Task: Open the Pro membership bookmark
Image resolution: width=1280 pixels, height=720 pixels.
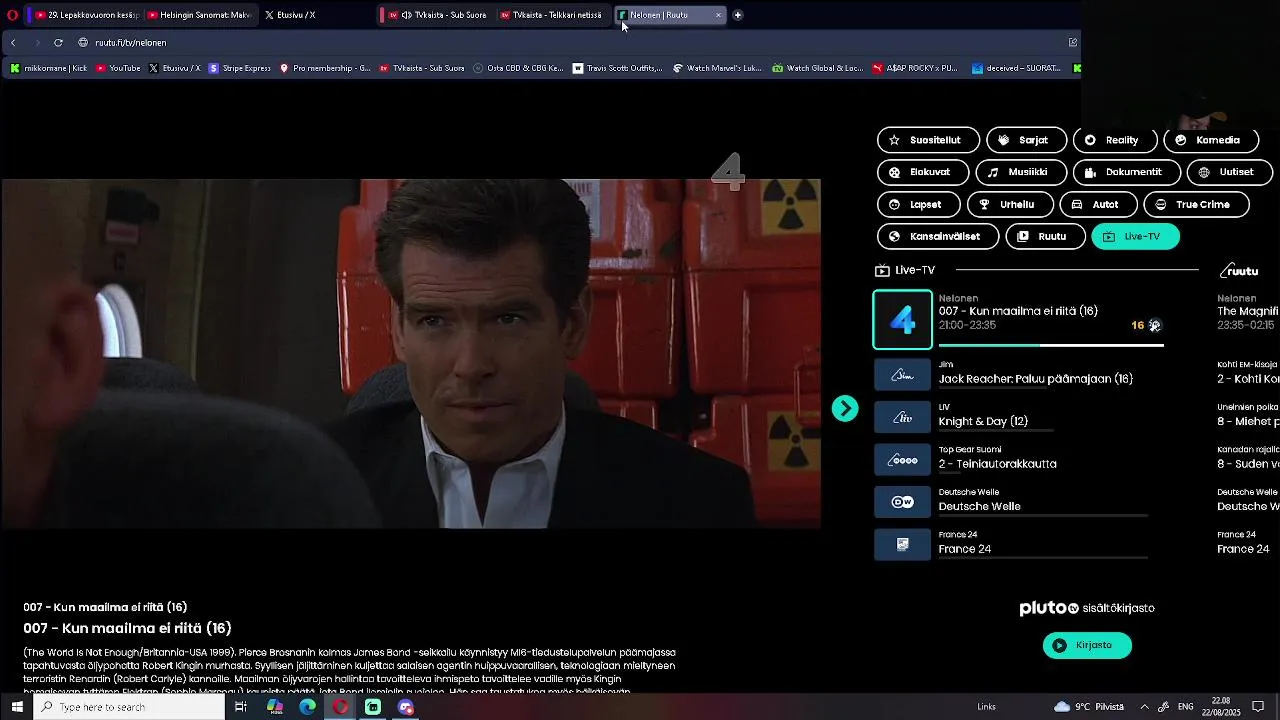Action: (325, 68)
